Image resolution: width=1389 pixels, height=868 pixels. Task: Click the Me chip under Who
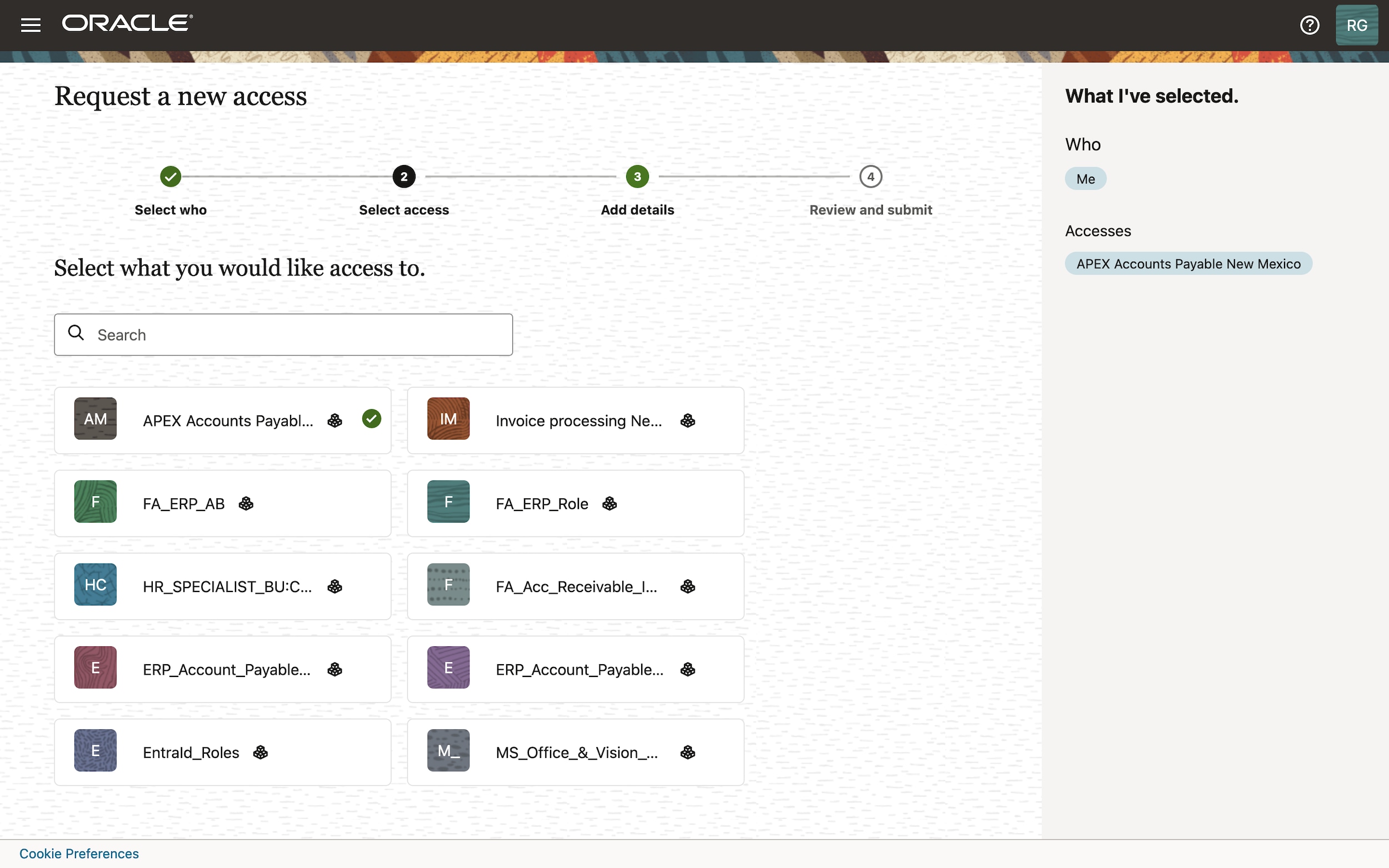point(1085,179)
